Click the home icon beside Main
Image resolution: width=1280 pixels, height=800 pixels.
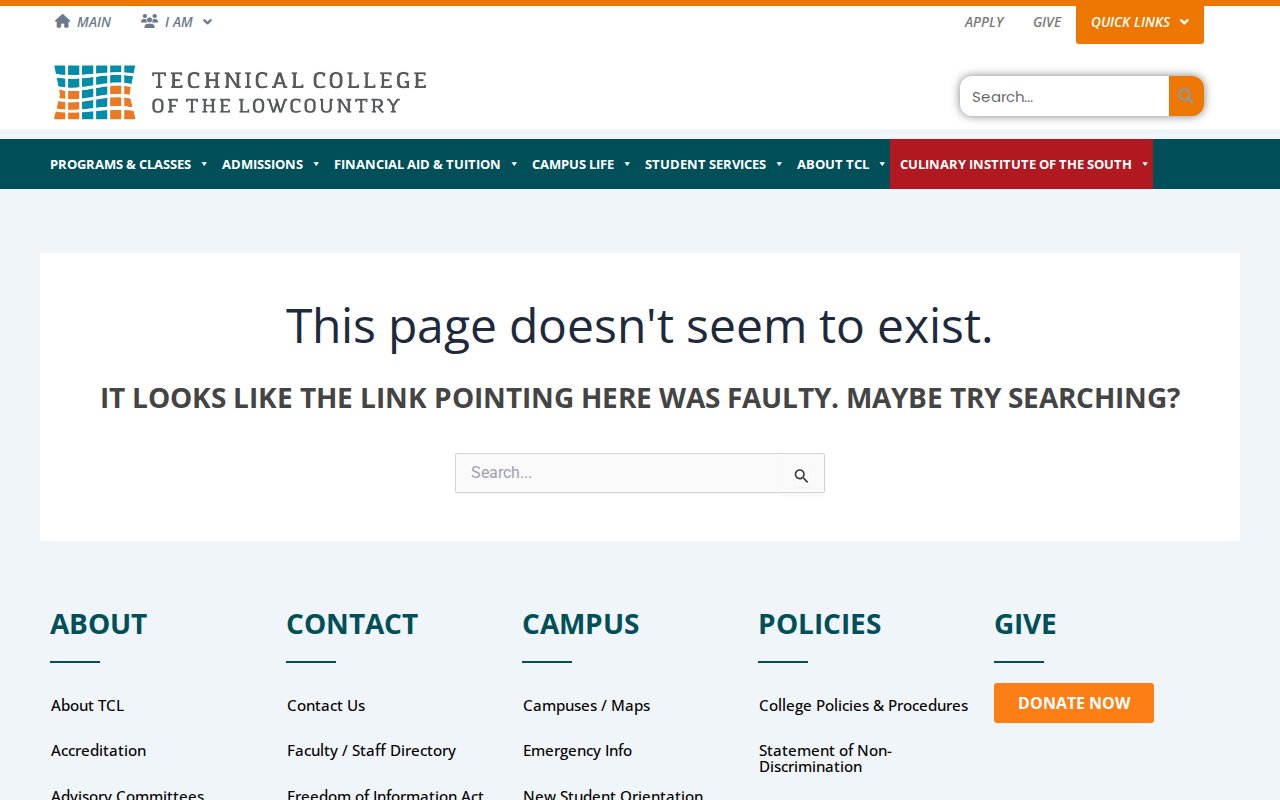click(x=62, y=21)
